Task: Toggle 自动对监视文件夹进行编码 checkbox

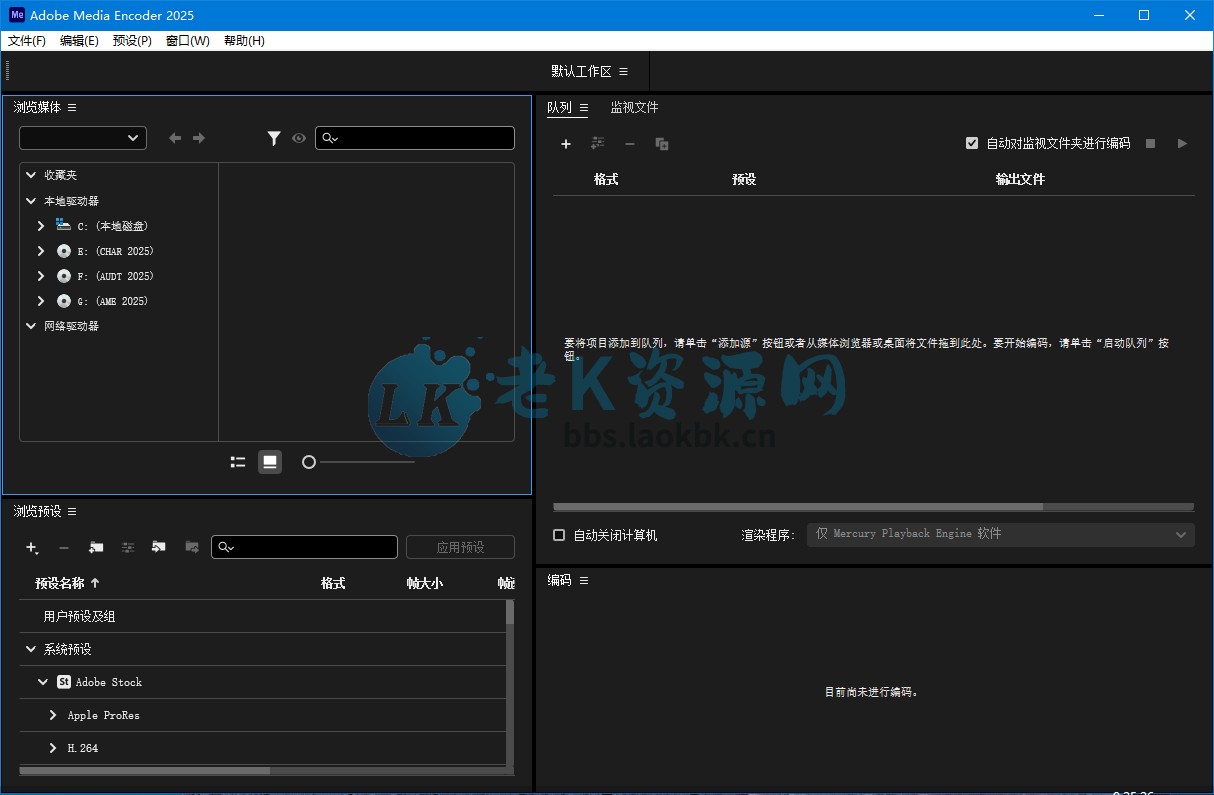Action: point(972,143)
